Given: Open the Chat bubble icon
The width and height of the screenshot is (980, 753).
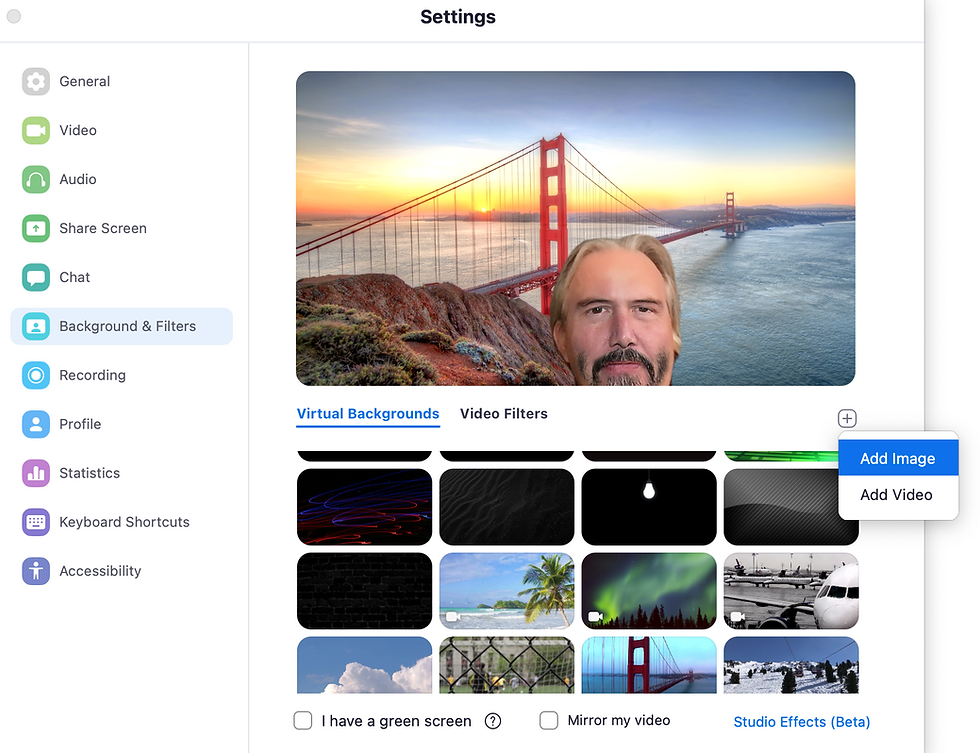Looking at the screenshot, I should (x=36, y=277).
